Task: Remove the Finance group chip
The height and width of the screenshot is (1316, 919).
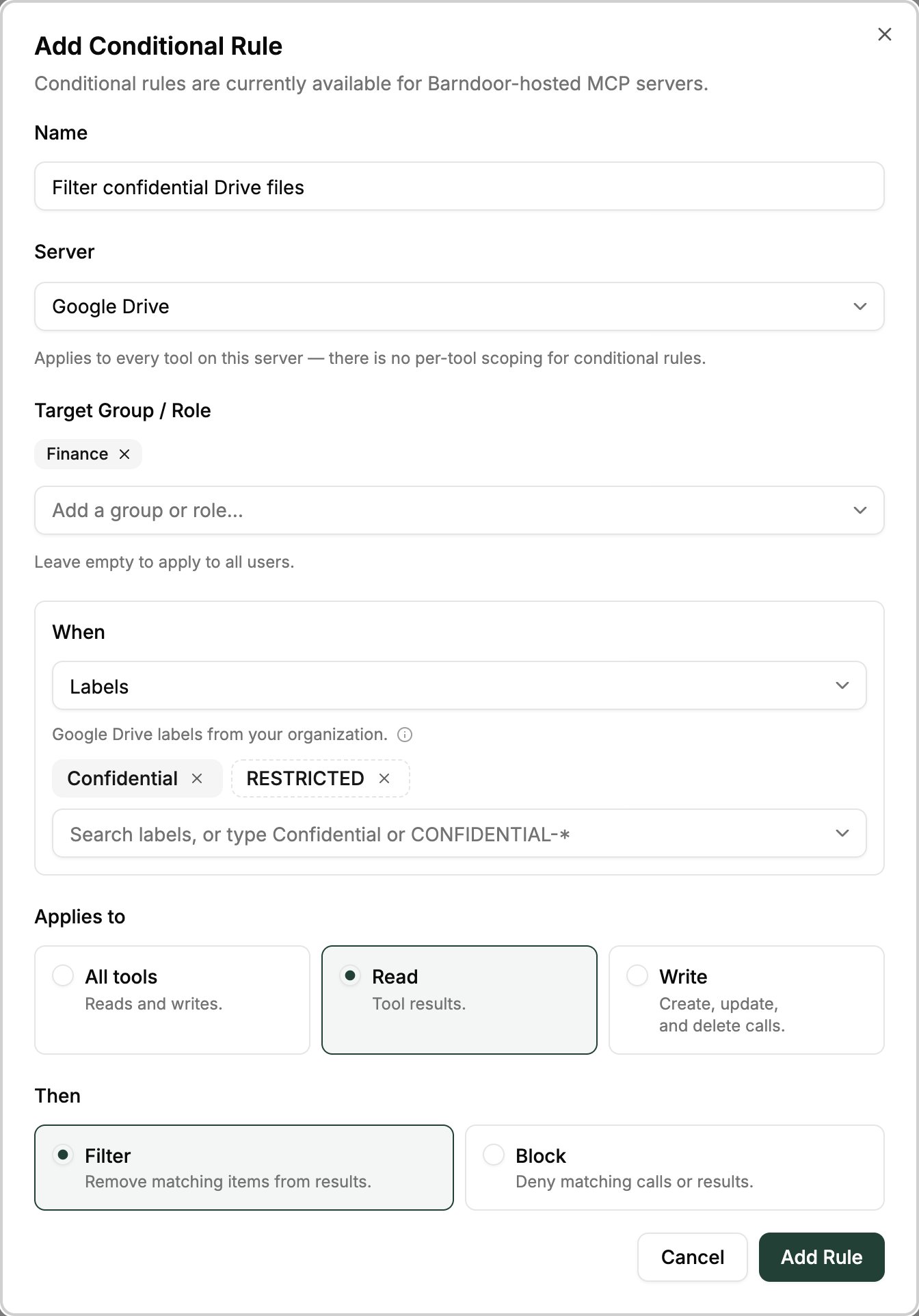Action: (124, 454)
